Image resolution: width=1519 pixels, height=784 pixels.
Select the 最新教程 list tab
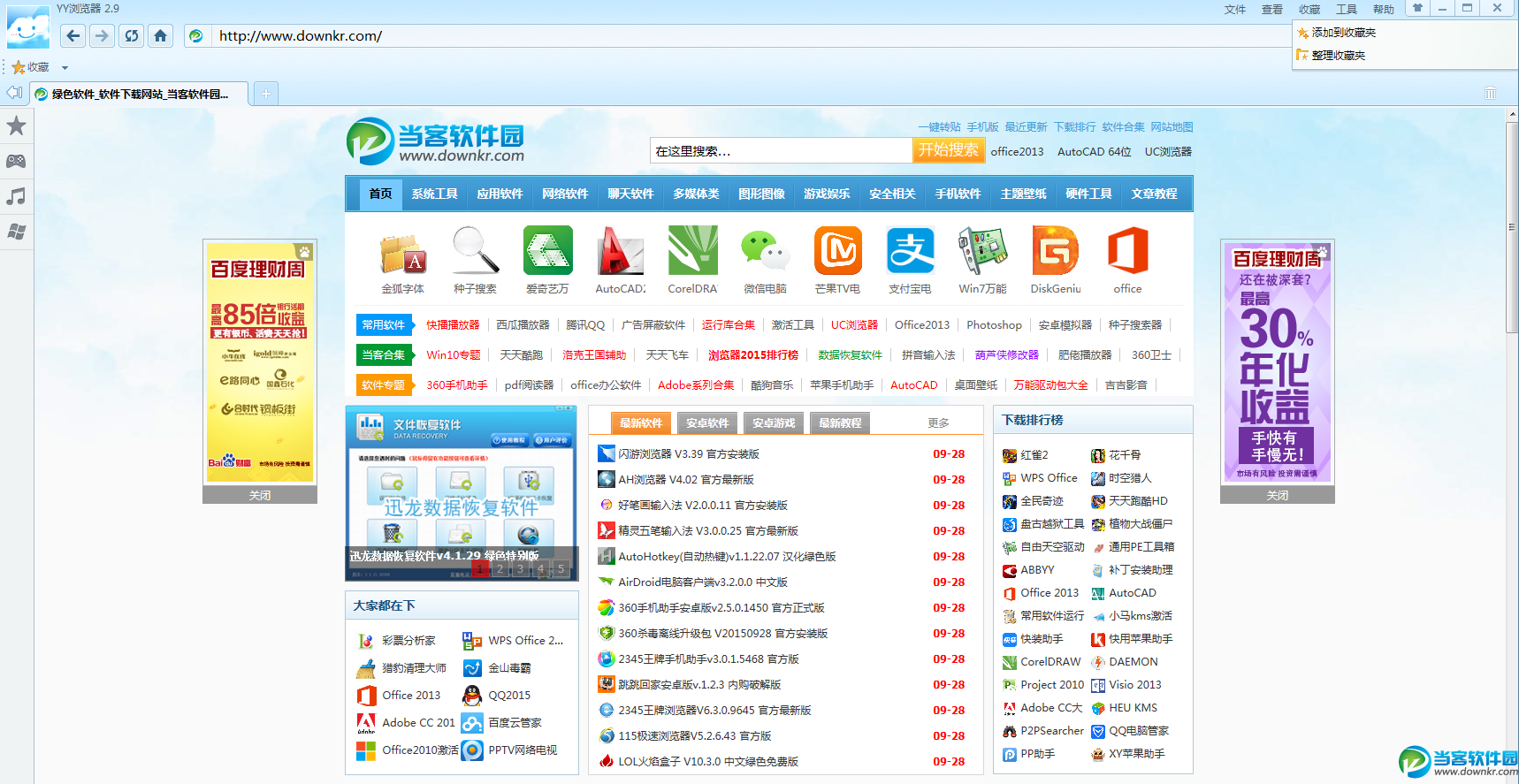point(840,422)
